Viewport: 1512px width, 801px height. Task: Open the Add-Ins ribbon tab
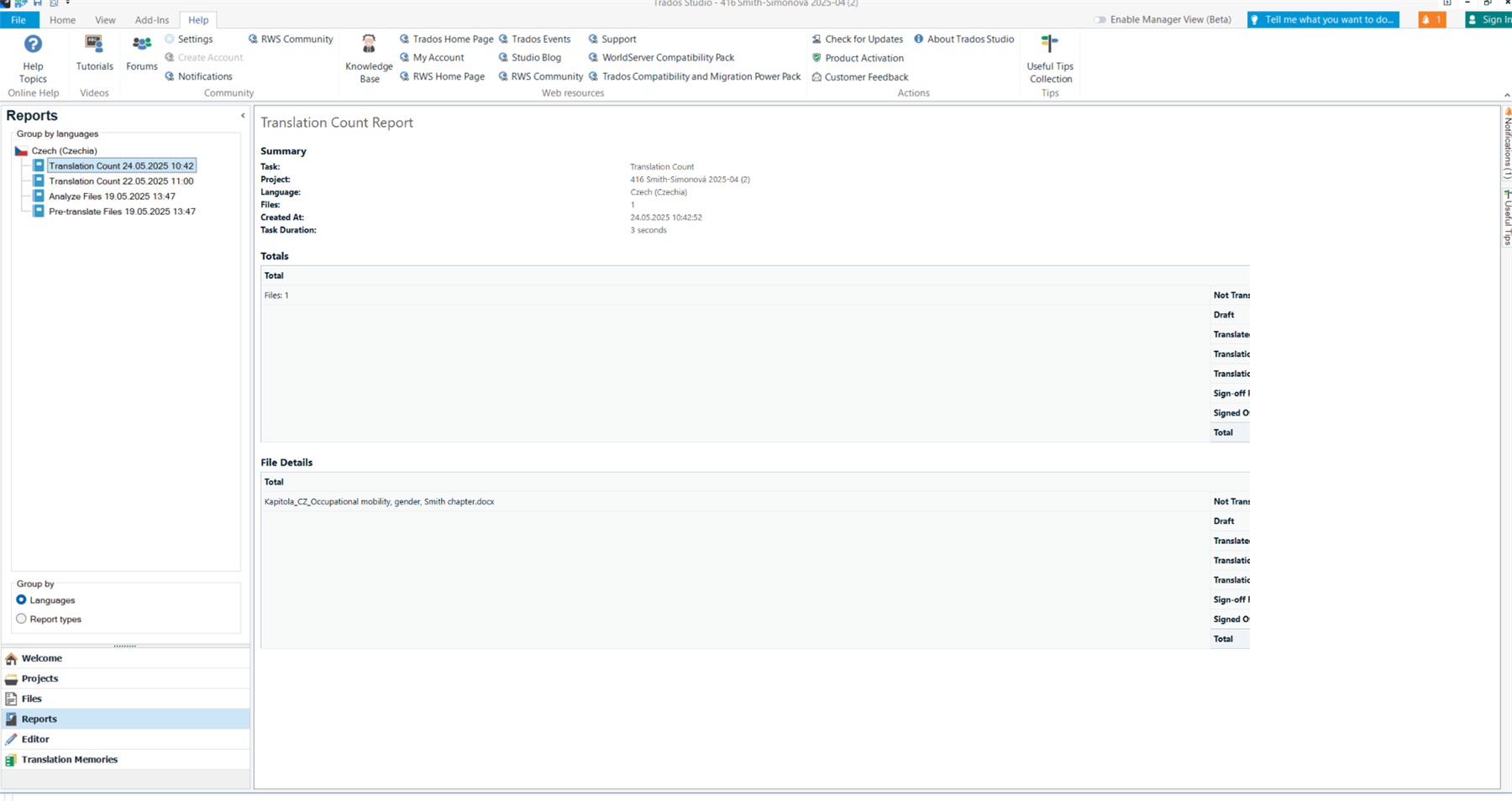pos(152,19)
